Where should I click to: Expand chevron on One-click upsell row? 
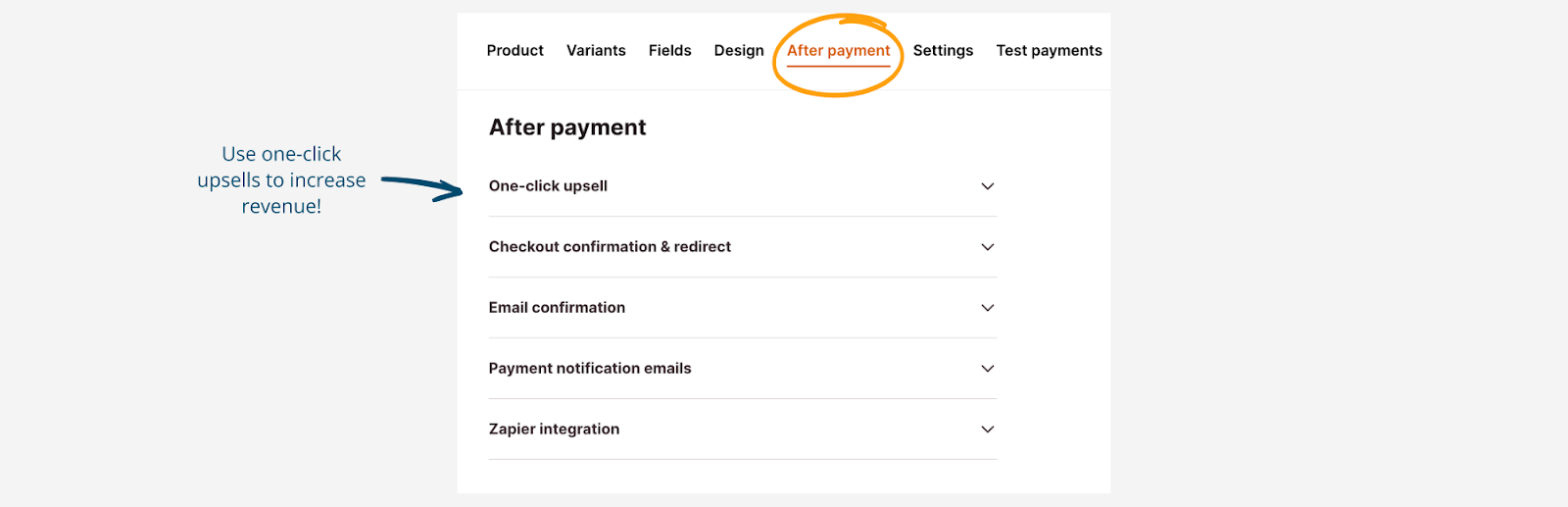point(988,186)
